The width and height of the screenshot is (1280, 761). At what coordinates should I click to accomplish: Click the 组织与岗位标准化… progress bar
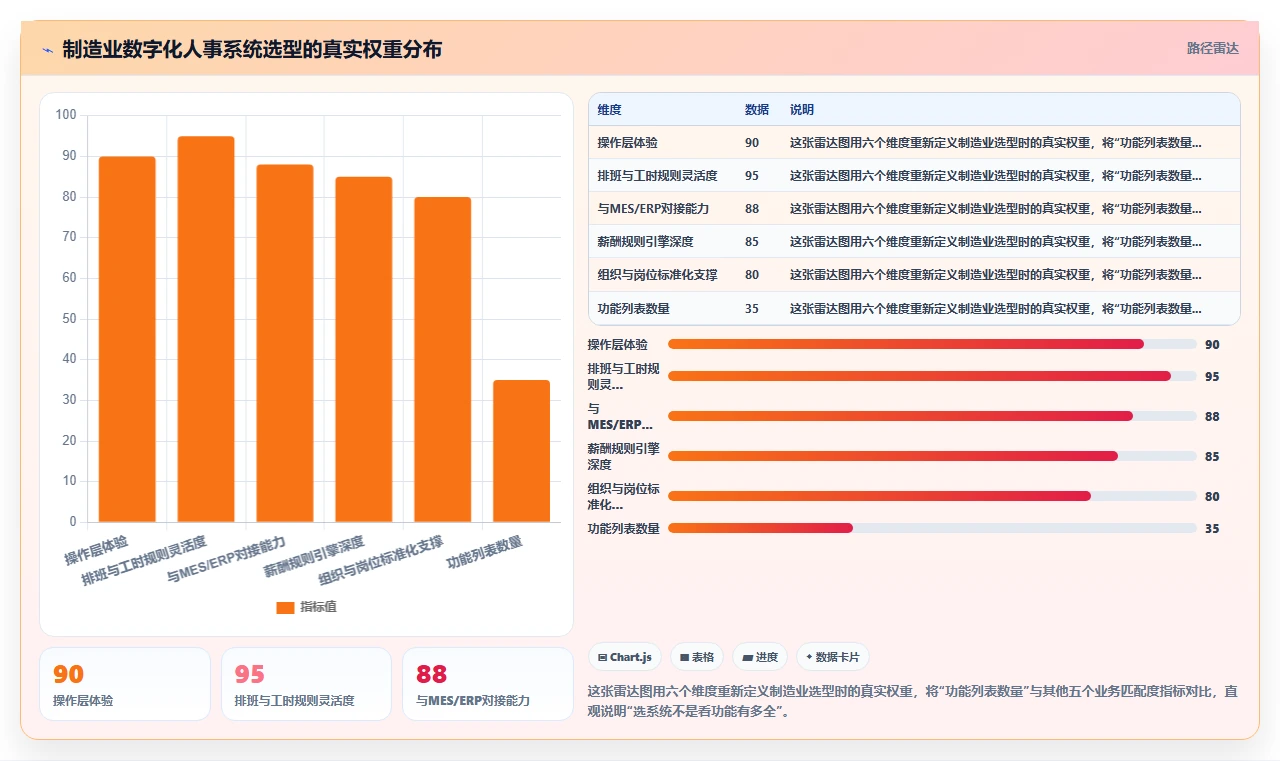pyautogui.click(x=932, y=496)
